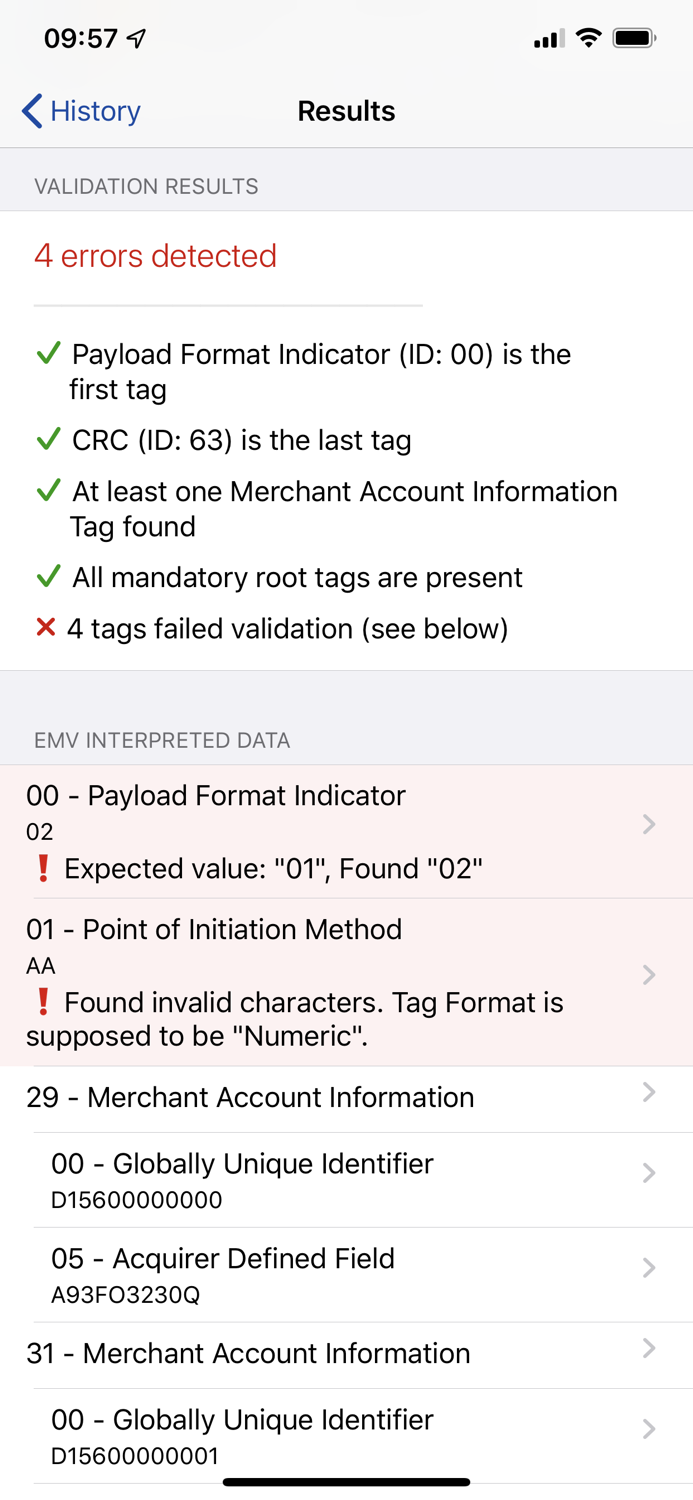Tap the Wi-Fi icon in the status bar

[588, 37]
